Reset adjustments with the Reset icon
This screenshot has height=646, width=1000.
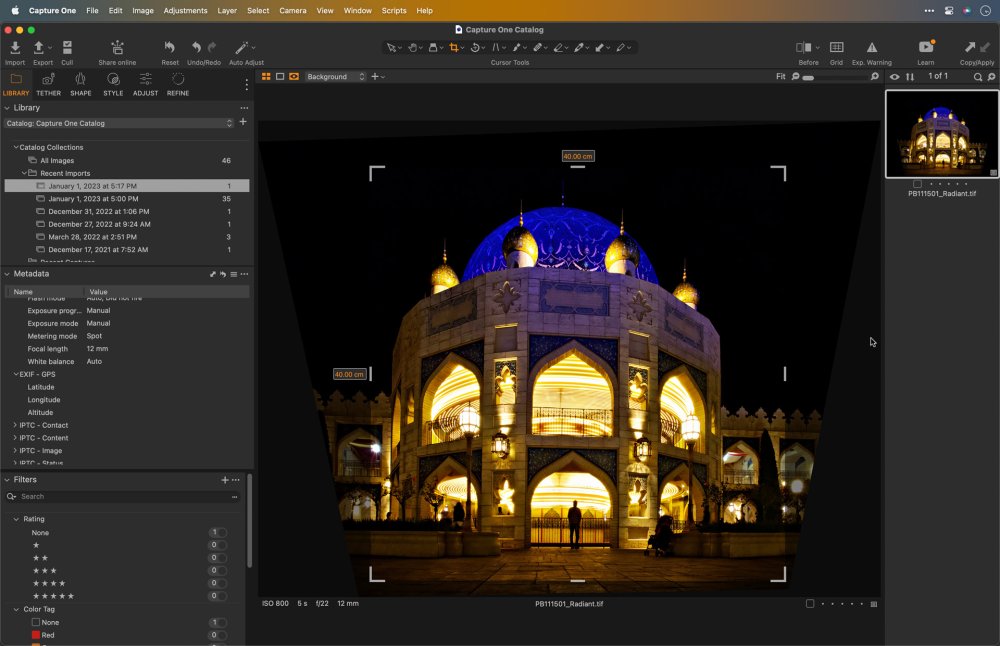click(170, 48)
